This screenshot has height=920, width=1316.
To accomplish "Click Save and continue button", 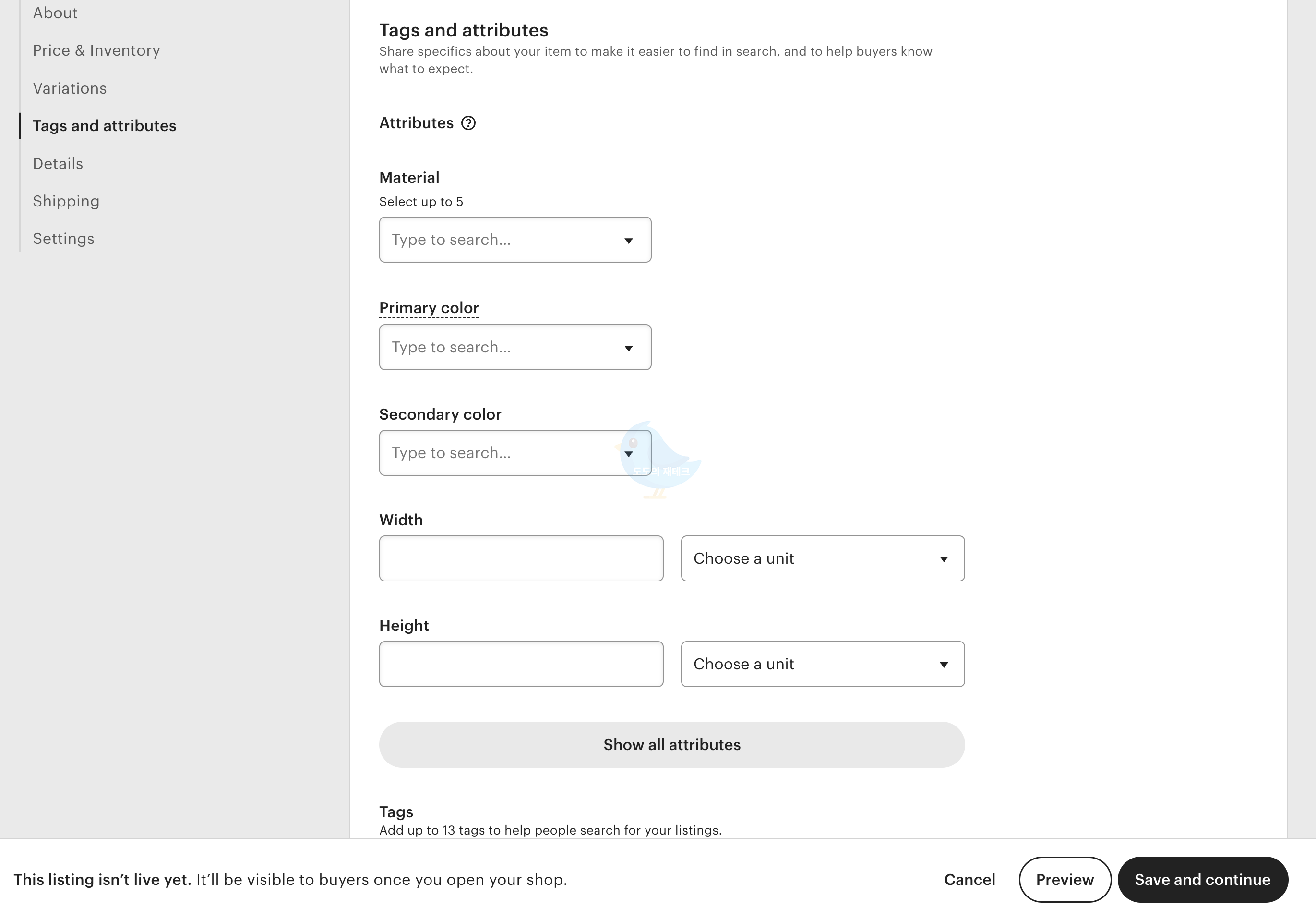I will (x=1202, y=879).
